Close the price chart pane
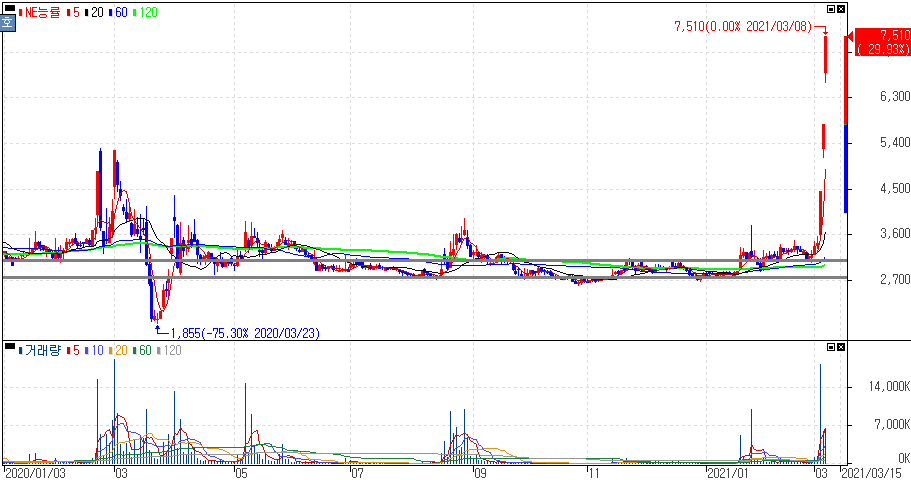The height and width of the screenshot is (480, 911). point(841,9)
